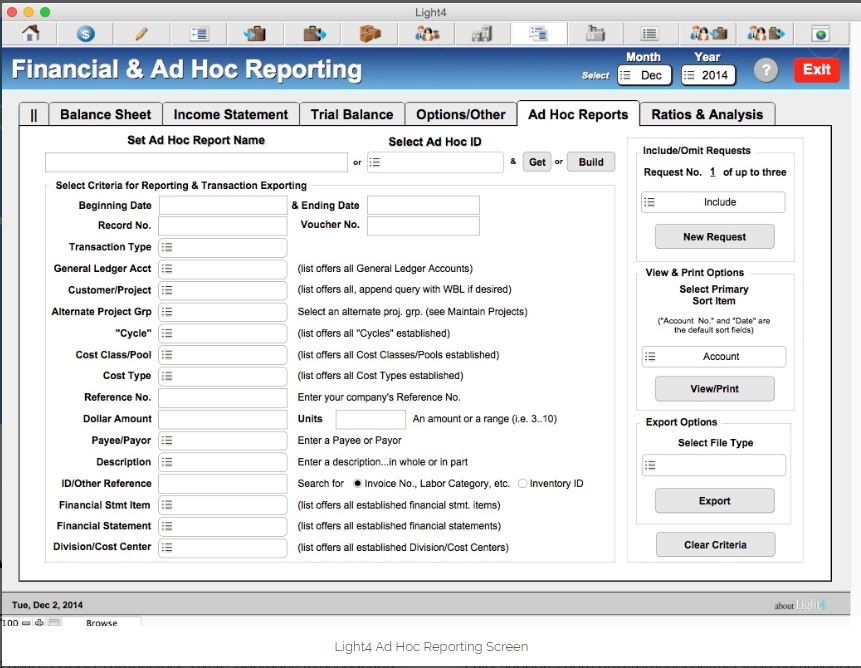
Task: Click the red Exit button
Action: coord(816,70)
